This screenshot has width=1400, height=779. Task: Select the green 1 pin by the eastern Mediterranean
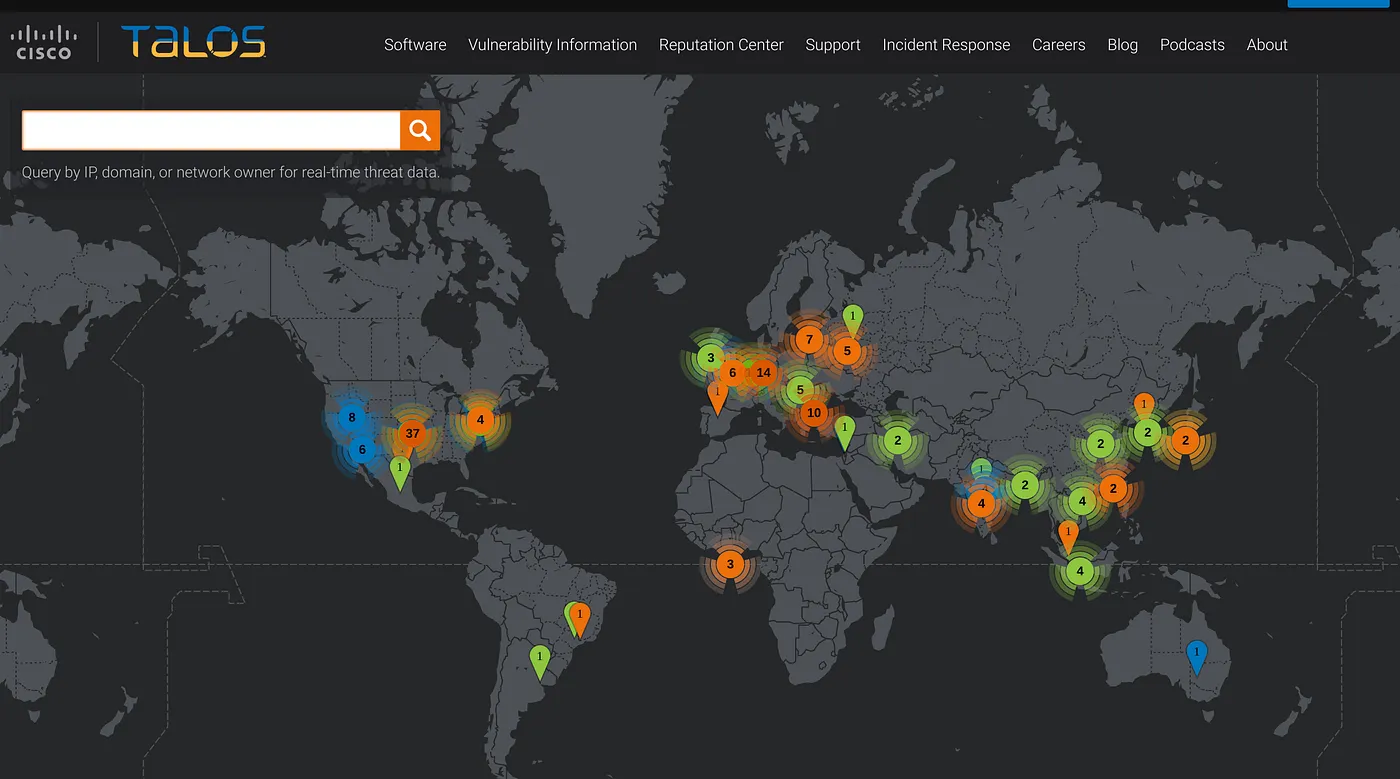[x=845, y=432]
